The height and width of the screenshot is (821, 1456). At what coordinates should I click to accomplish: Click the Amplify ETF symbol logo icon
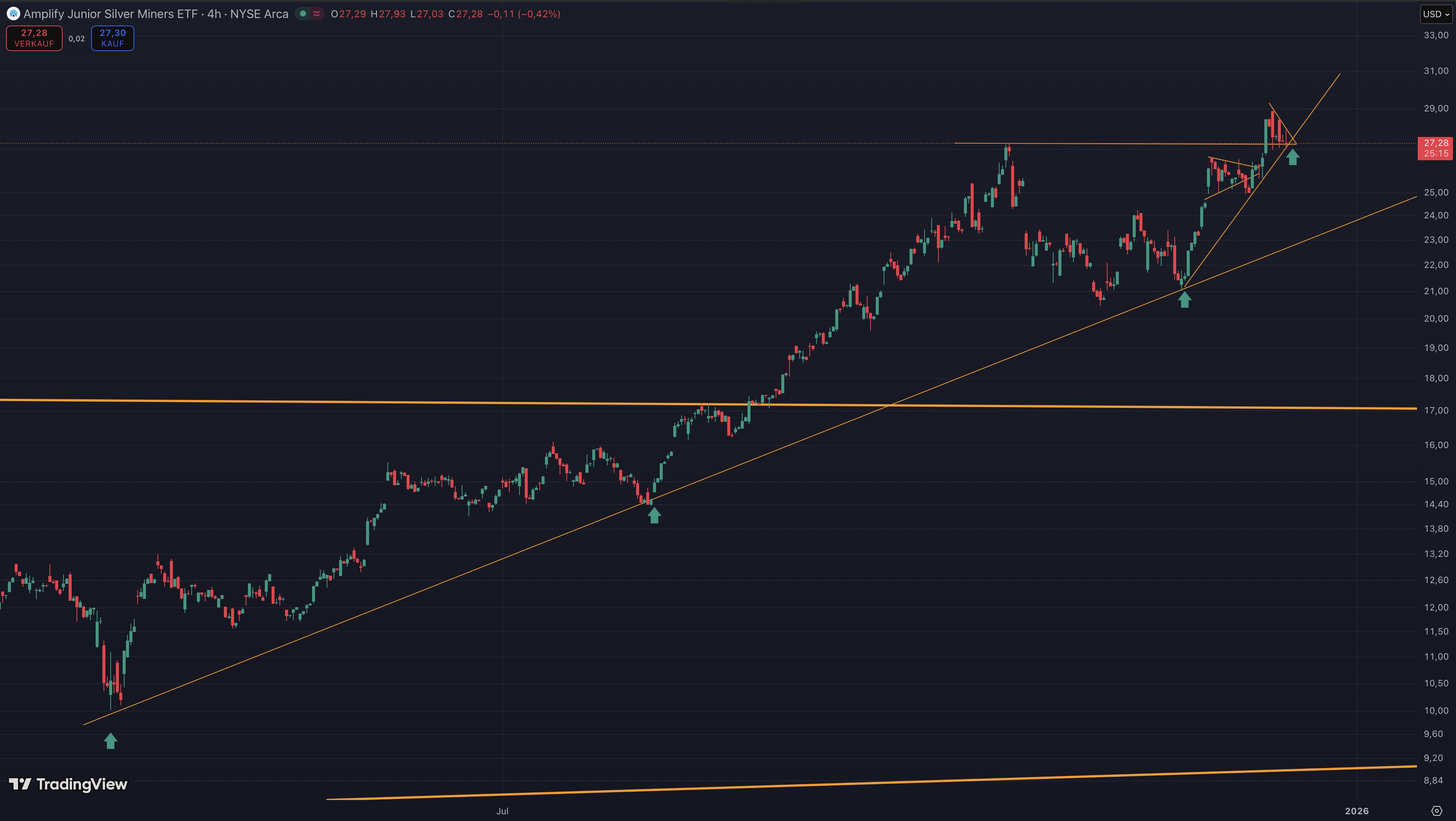pyautogui.click(x=13, y=14)
